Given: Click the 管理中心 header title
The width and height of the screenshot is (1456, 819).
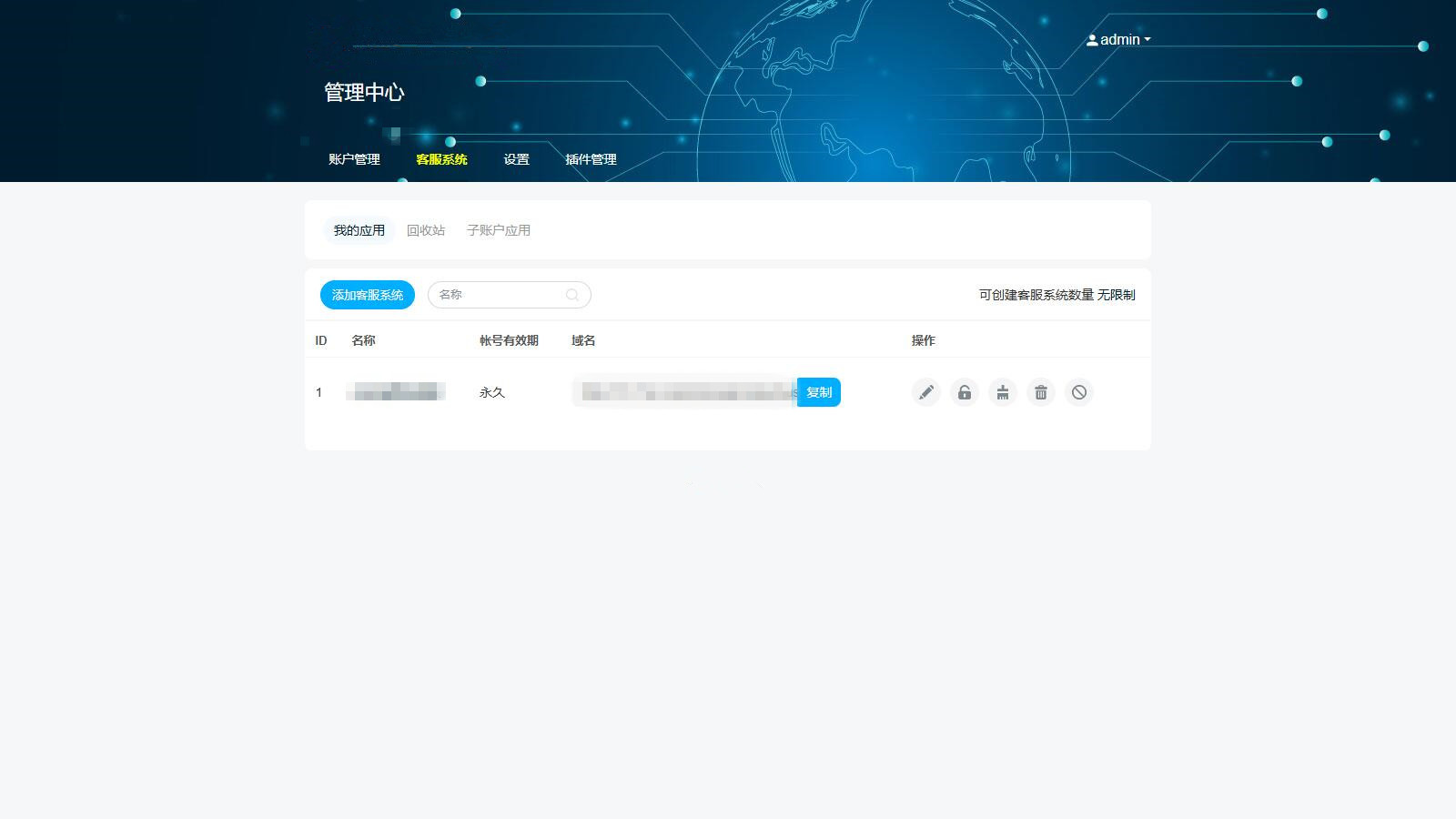Looking at the screenshot, I should 364,92.
